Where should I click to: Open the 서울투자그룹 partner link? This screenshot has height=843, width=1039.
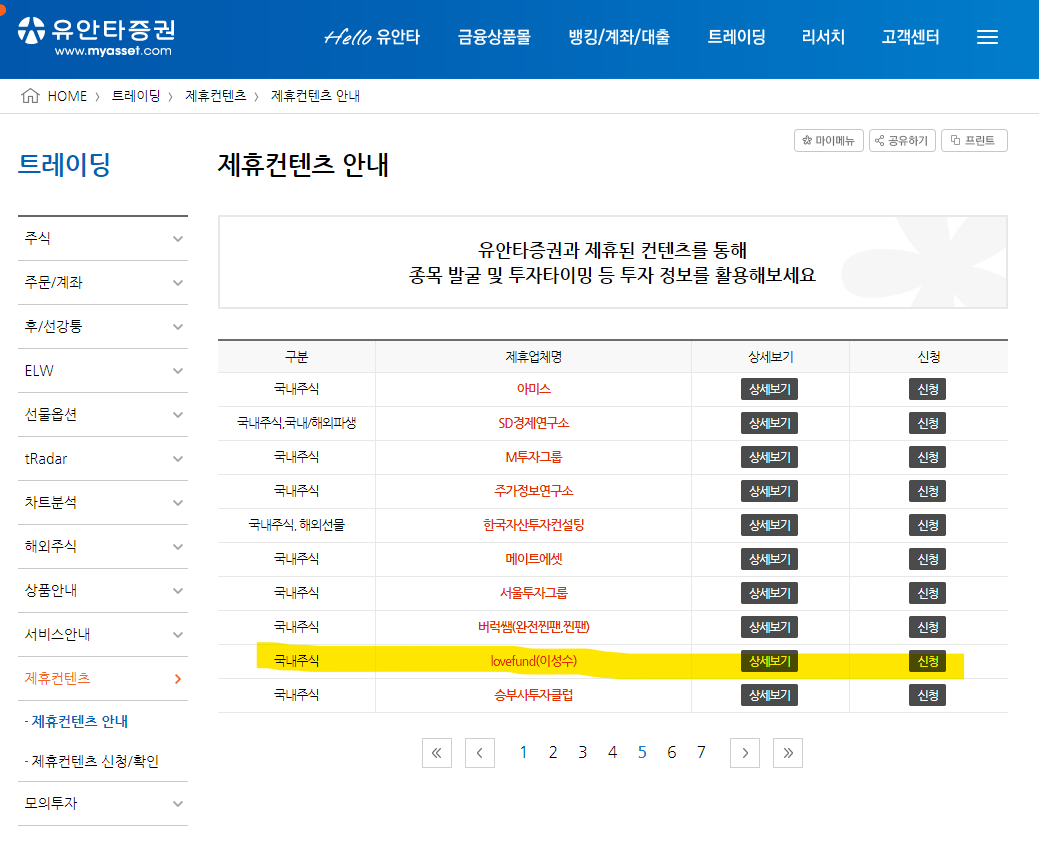click(x=533, y=593)
